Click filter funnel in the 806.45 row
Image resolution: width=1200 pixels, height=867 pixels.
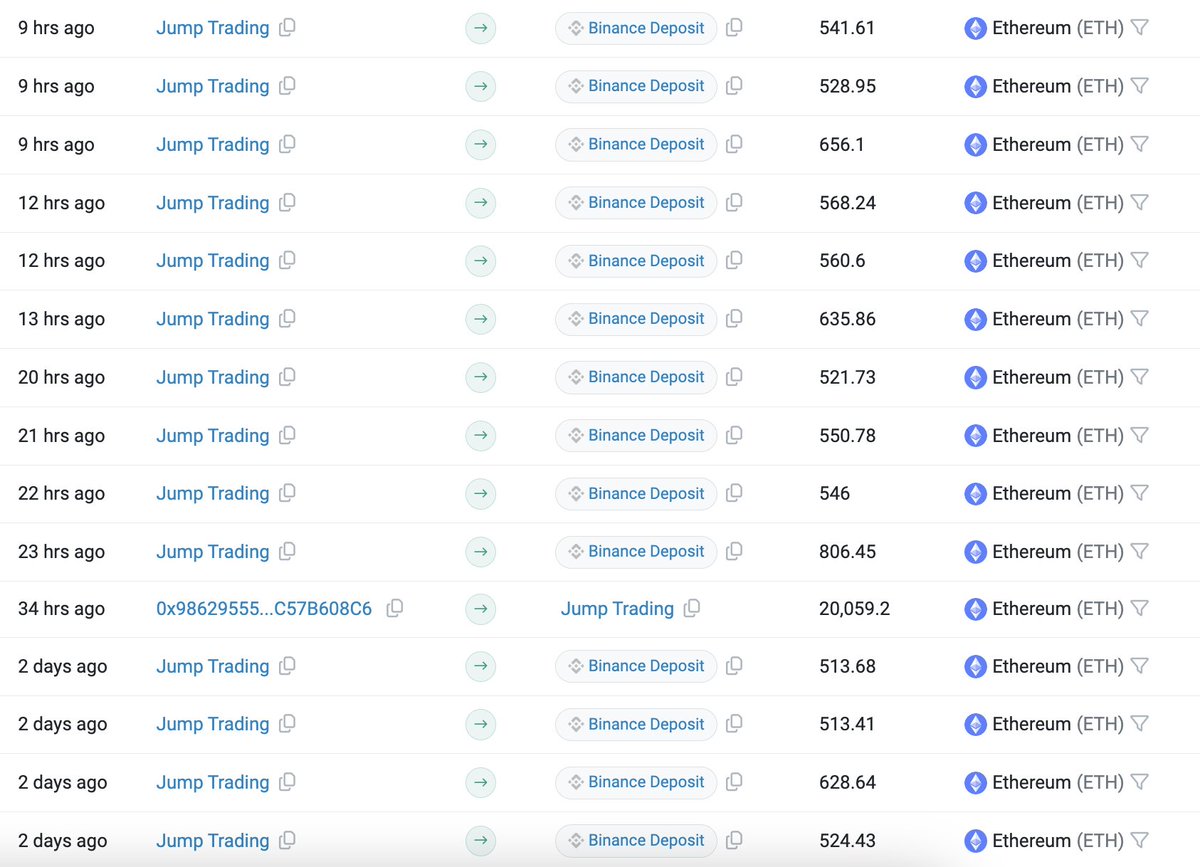[1139, 551]
